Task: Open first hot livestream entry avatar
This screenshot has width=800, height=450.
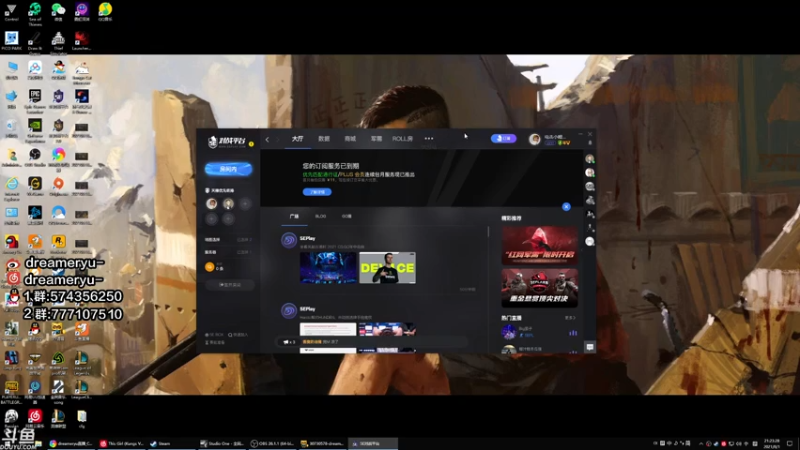Action: [x=509, y=332]
